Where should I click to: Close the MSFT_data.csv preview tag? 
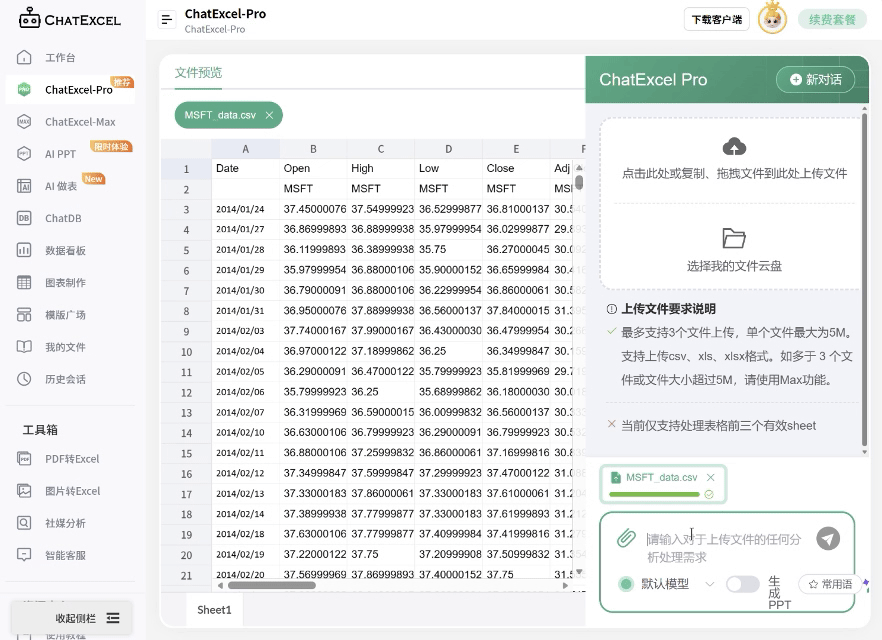point(269,115)
